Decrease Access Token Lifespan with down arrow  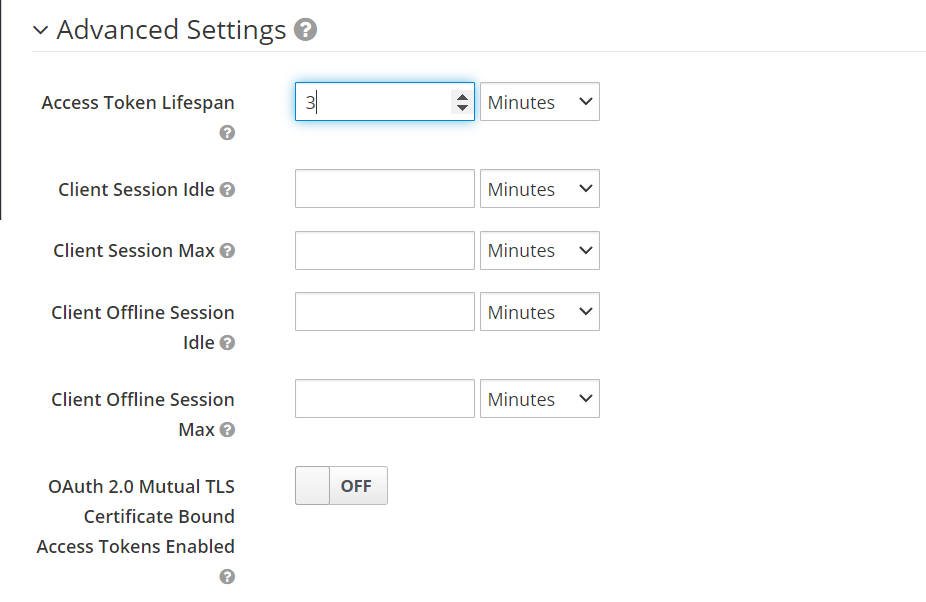coord(462,107)
